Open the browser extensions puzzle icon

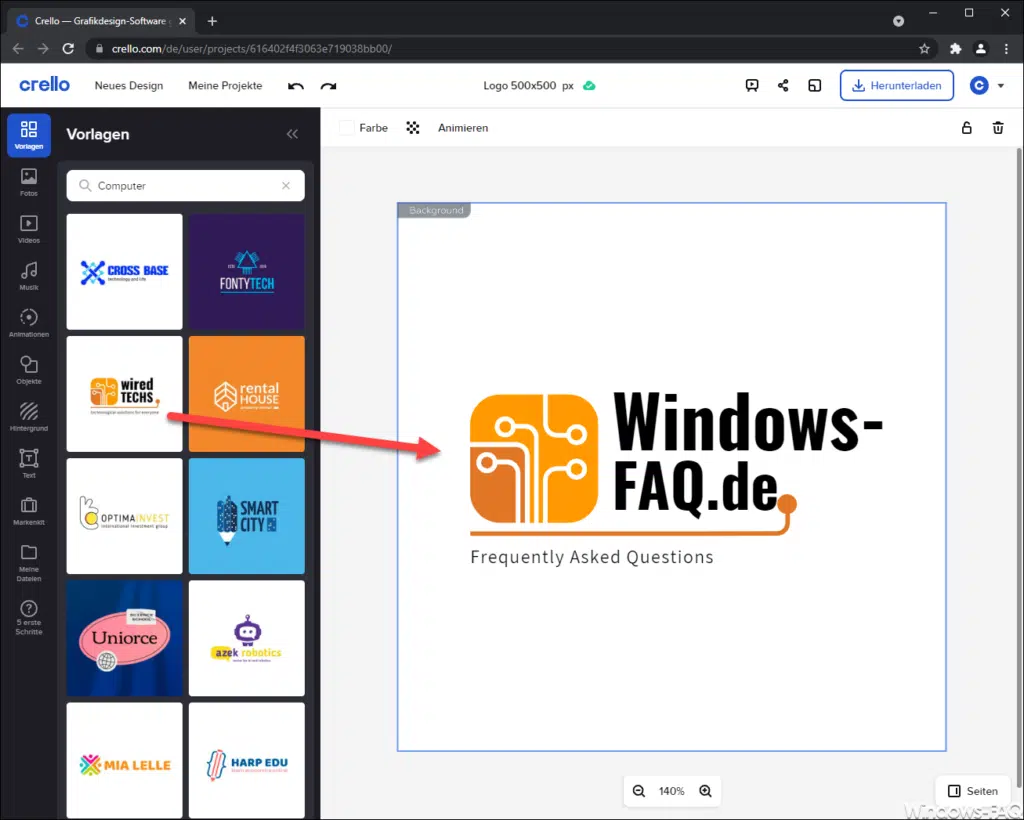pos(955,48)
